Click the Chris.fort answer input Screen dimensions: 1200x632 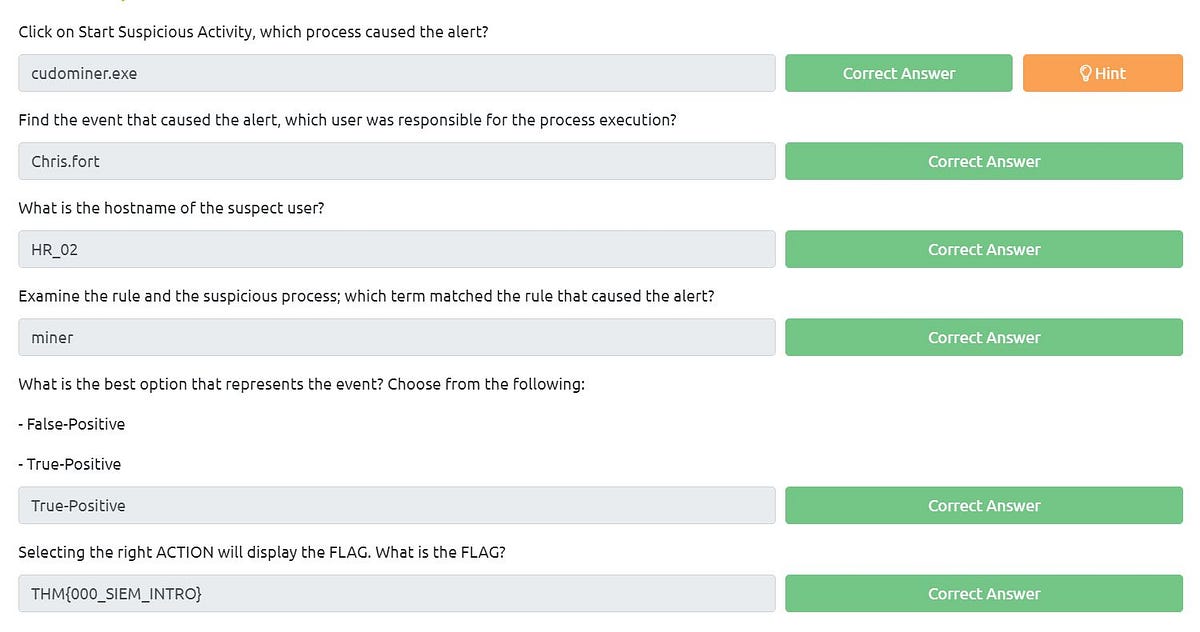coord(396,161)
